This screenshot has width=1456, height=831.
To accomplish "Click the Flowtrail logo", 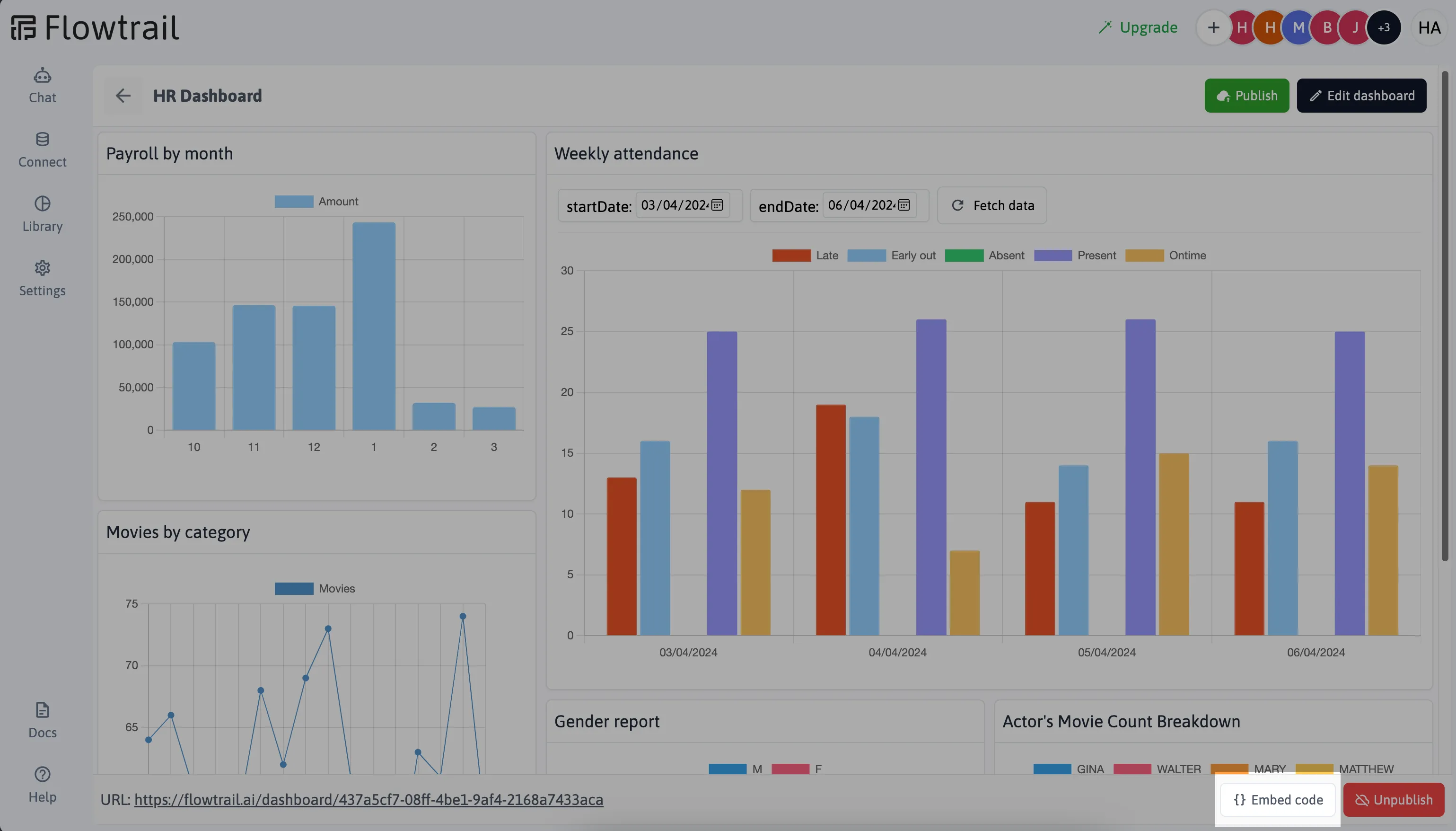I will [x=95, y=27].
